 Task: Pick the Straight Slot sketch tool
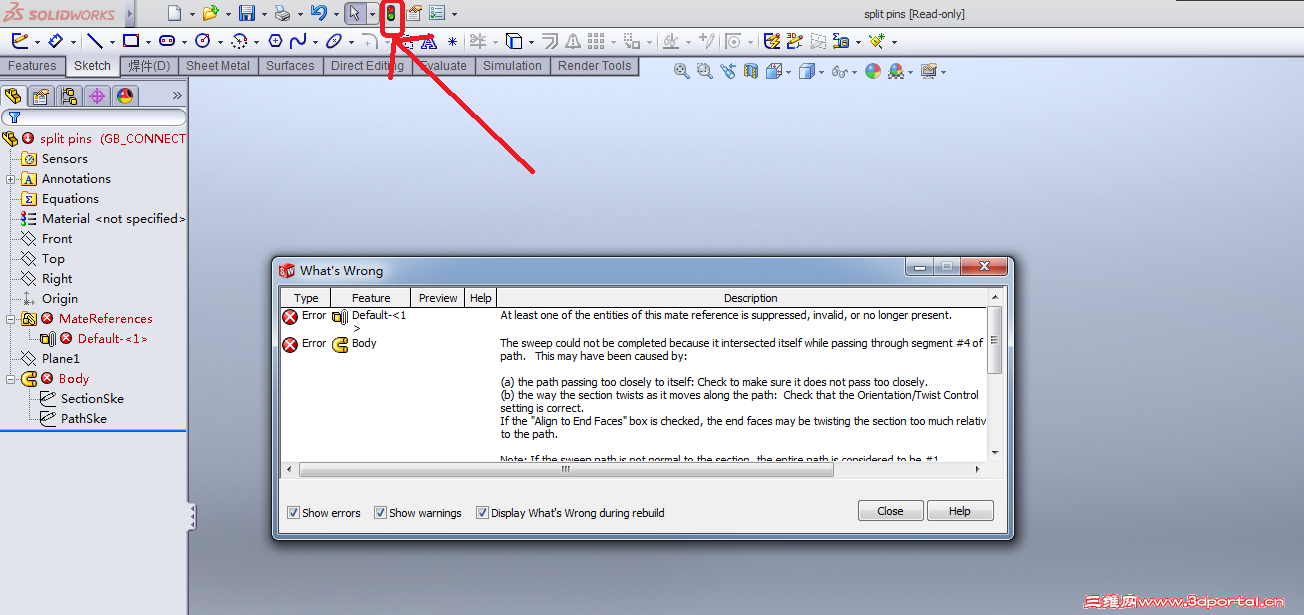pos(167,41)
